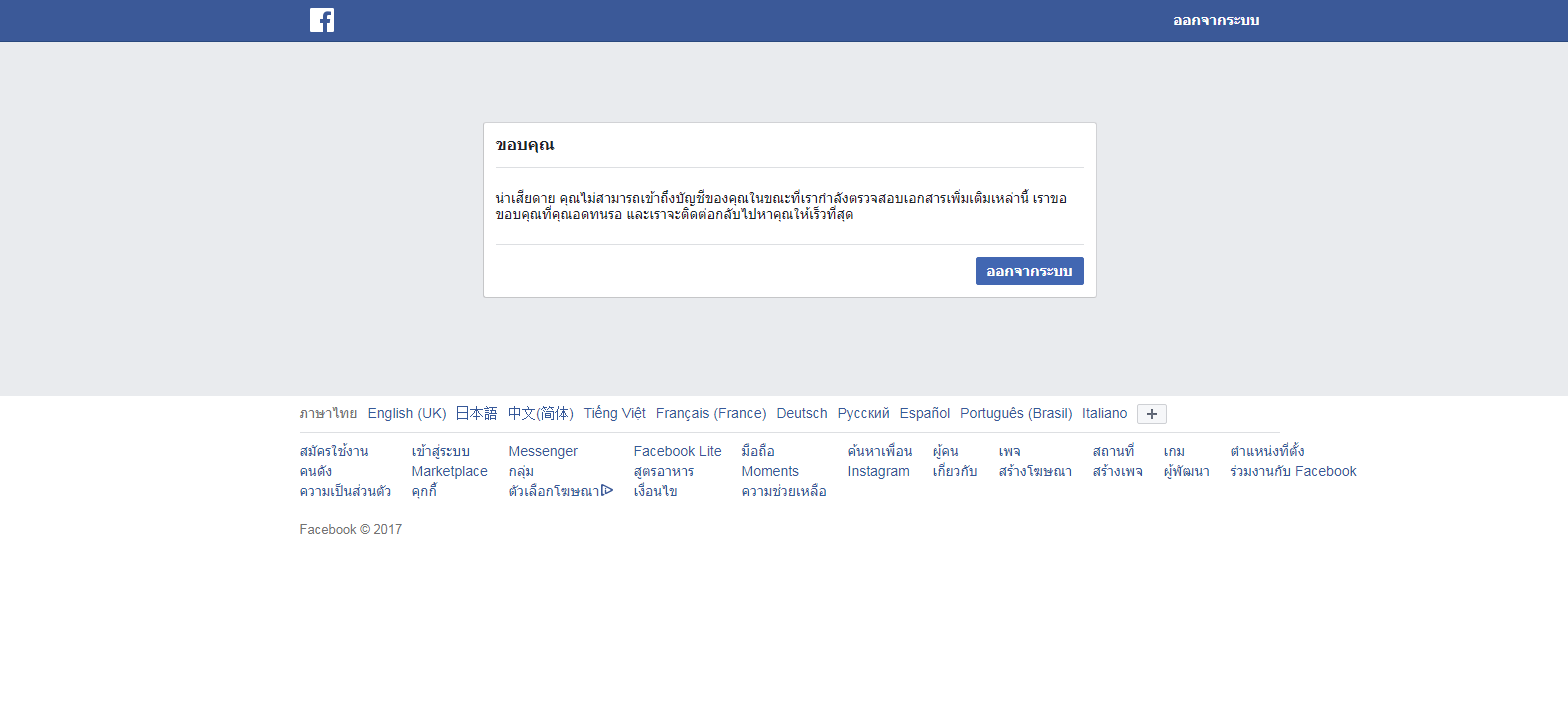Switch language to Français (France)

point(711,413)
